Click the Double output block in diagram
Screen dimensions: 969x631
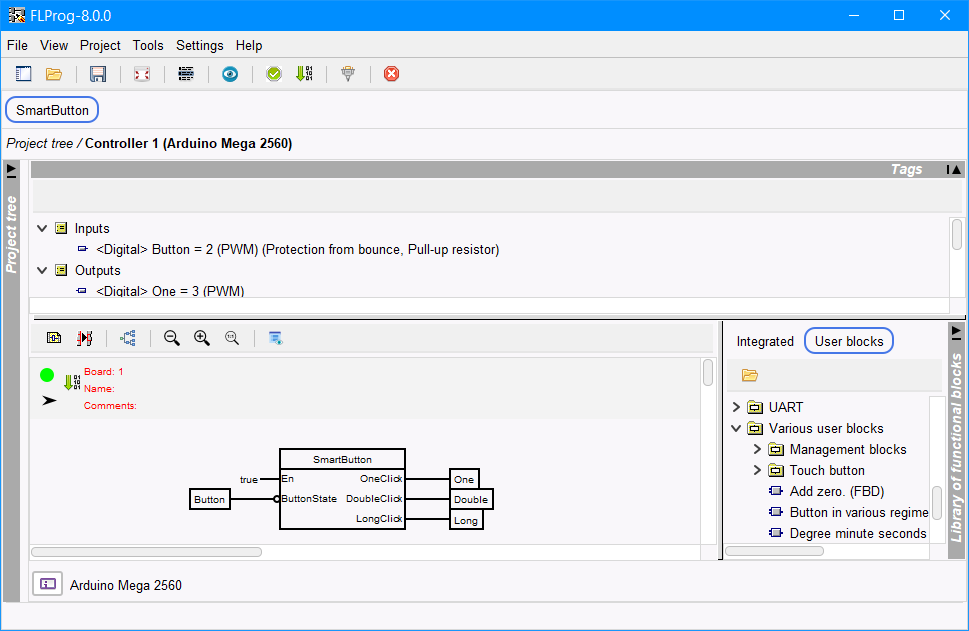471,499
